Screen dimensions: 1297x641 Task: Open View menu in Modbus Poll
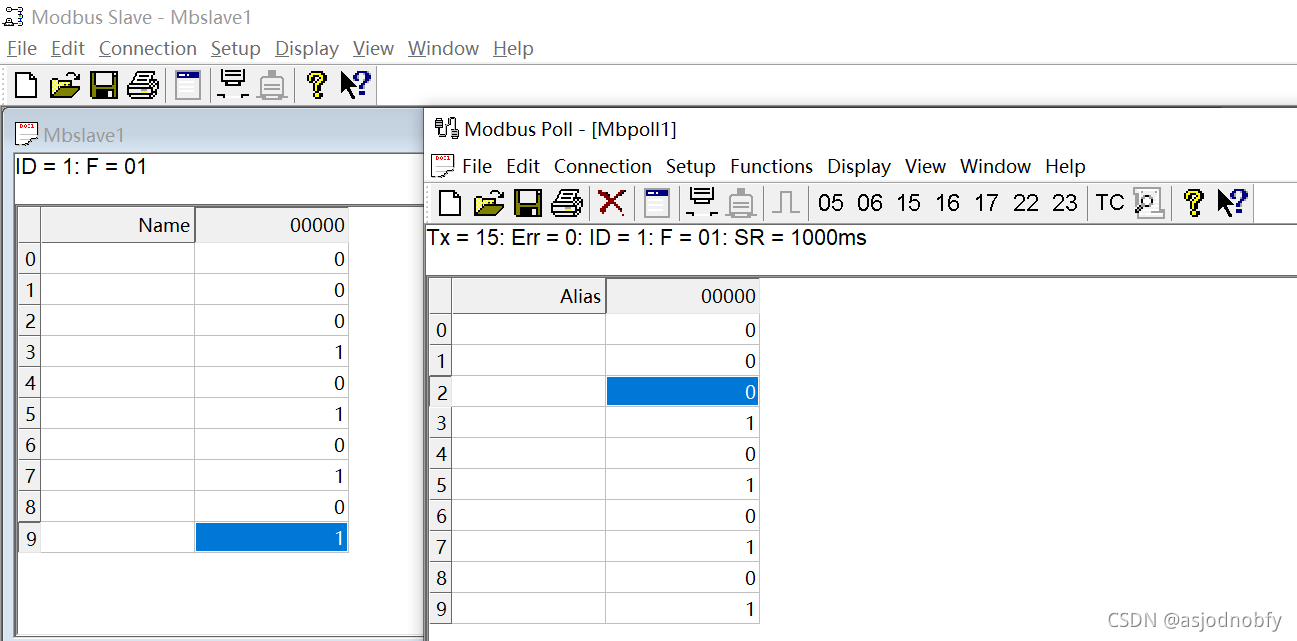coord(926,166)
